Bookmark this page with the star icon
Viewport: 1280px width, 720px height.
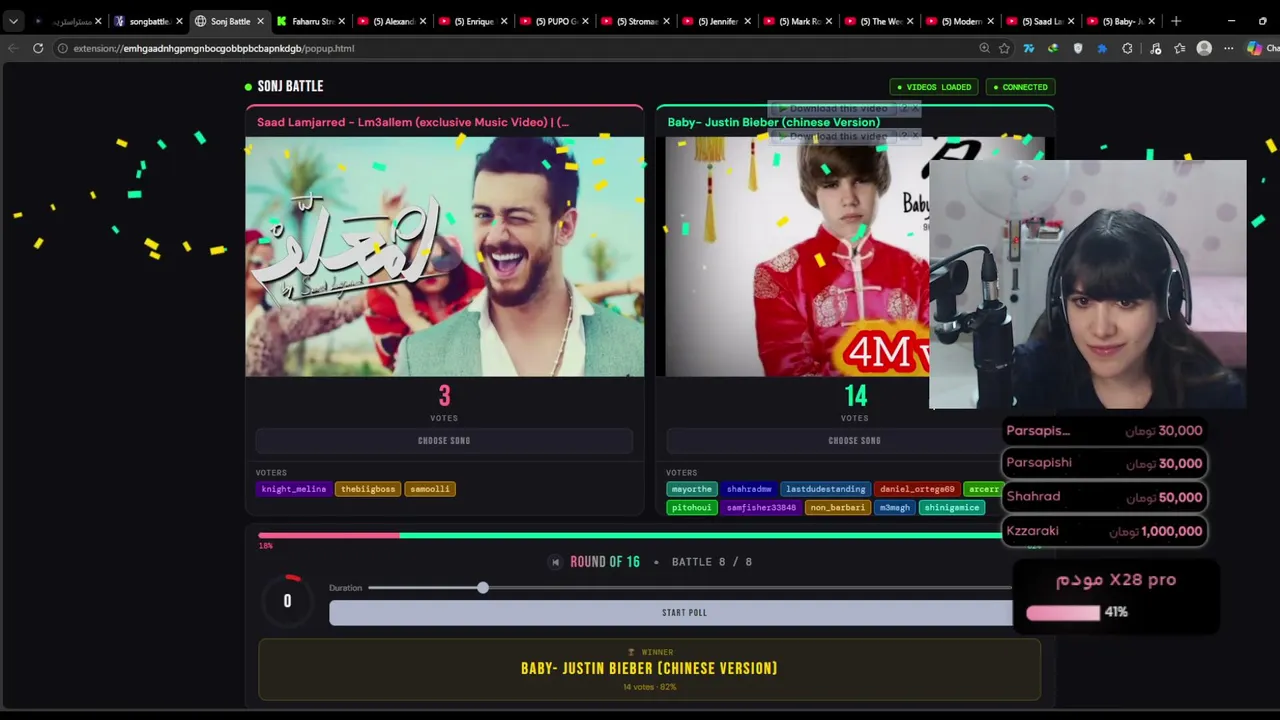1004,48
